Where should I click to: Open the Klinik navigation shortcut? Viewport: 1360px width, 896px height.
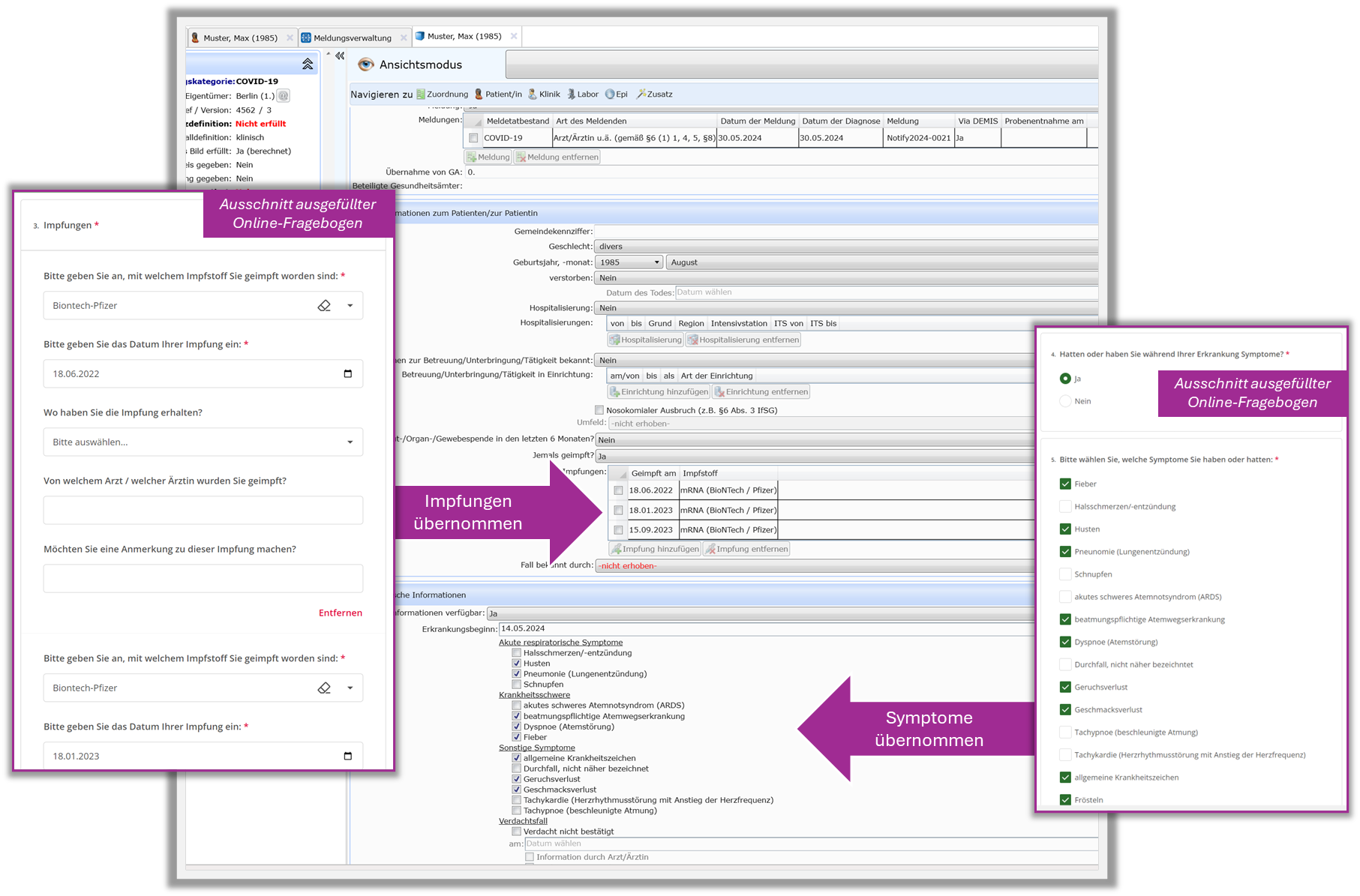click(x=533, y=94)
